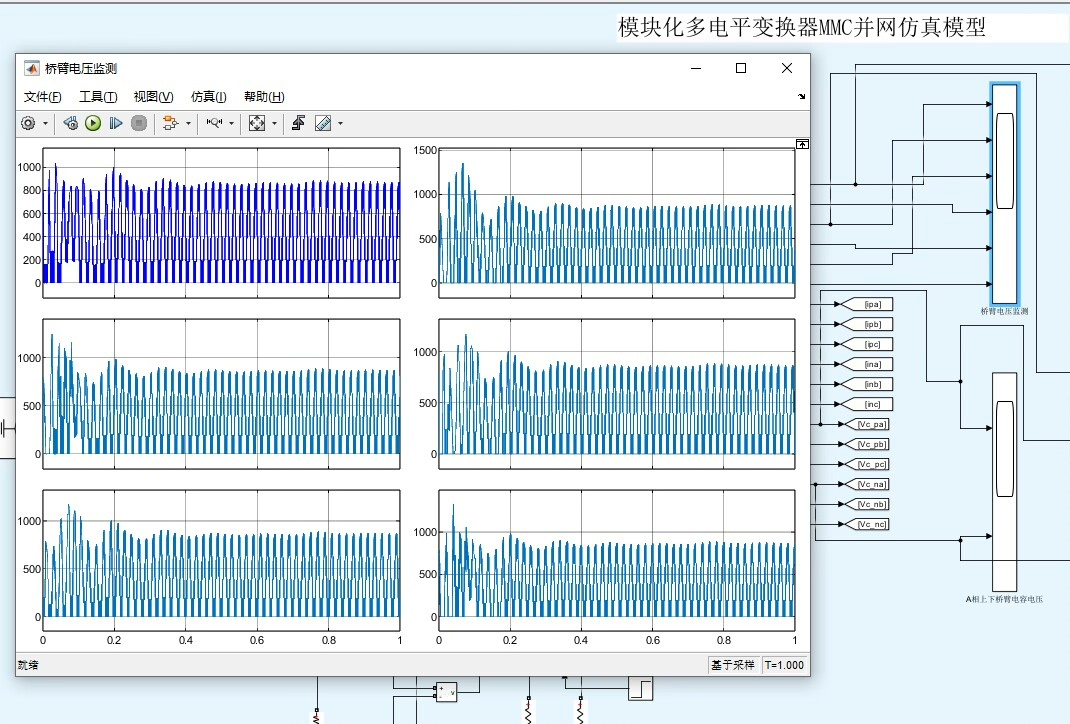The width and height of the screenshot is (1070, 724).
Task: Click the scale axes limits icon
Action: 257,124
